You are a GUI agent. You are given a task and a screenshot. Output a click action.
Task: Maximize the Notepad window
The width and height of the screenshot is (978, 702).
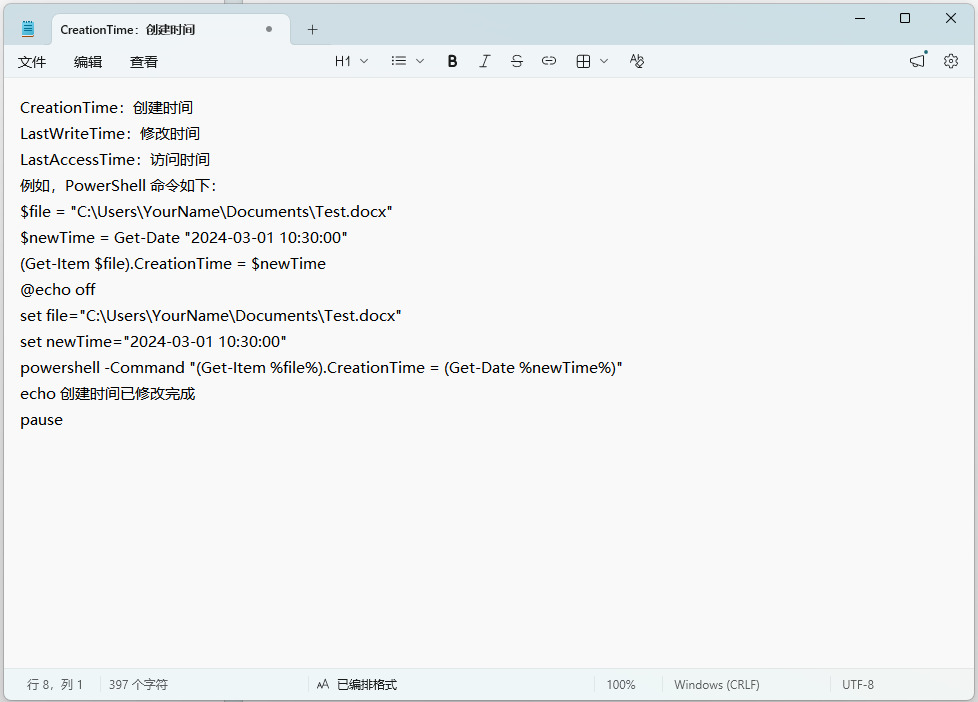[905, 19]
